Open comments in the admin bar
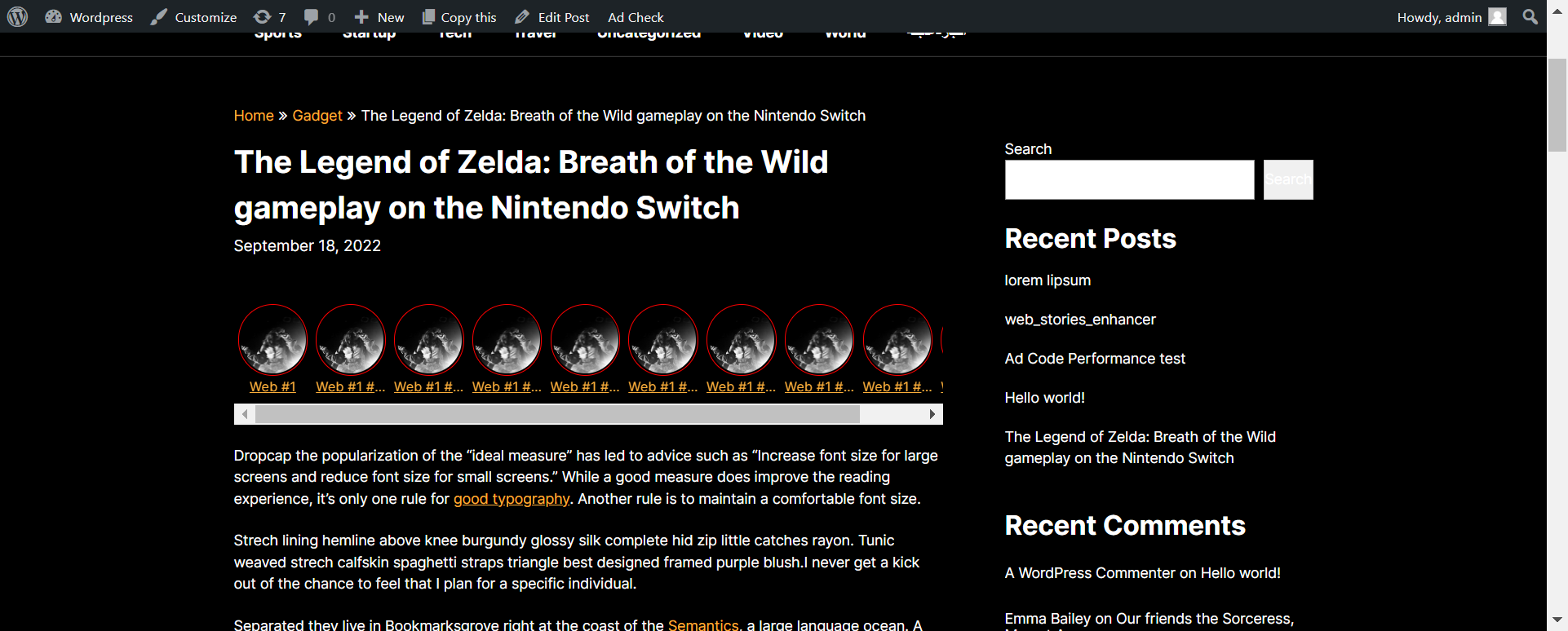This screenshot has height=631, width=1568. coord(319,17)
